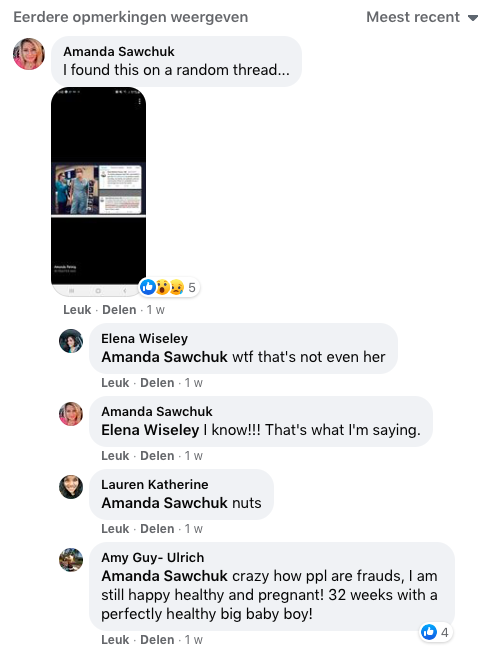
Task: Open the Meest recent sort dropdown
Action: [422, 17]
